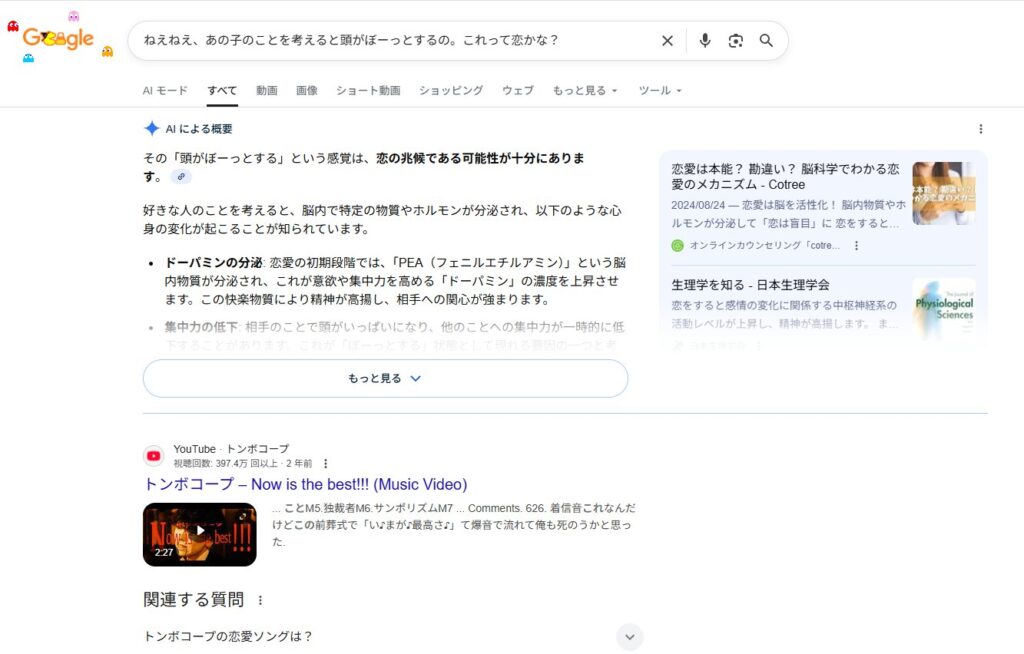Click the source link chip icon

(180, 177)
